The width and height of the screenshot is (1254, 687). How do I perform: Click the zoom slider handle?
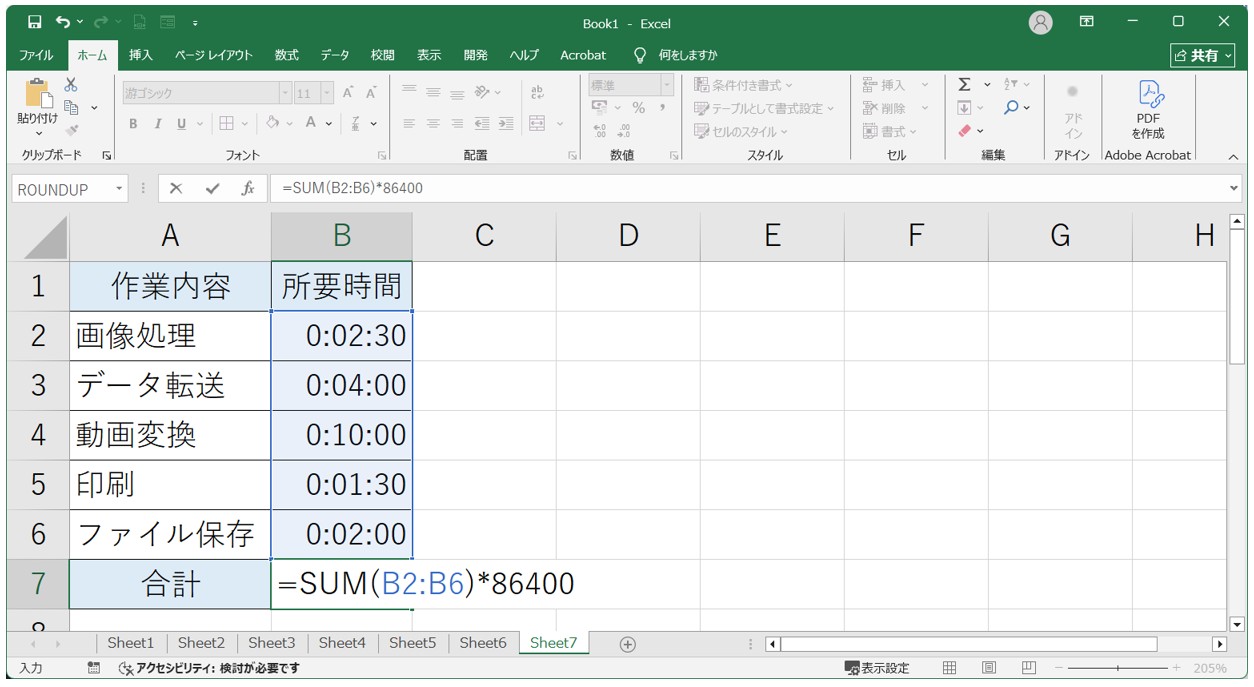pos(1117,668)
